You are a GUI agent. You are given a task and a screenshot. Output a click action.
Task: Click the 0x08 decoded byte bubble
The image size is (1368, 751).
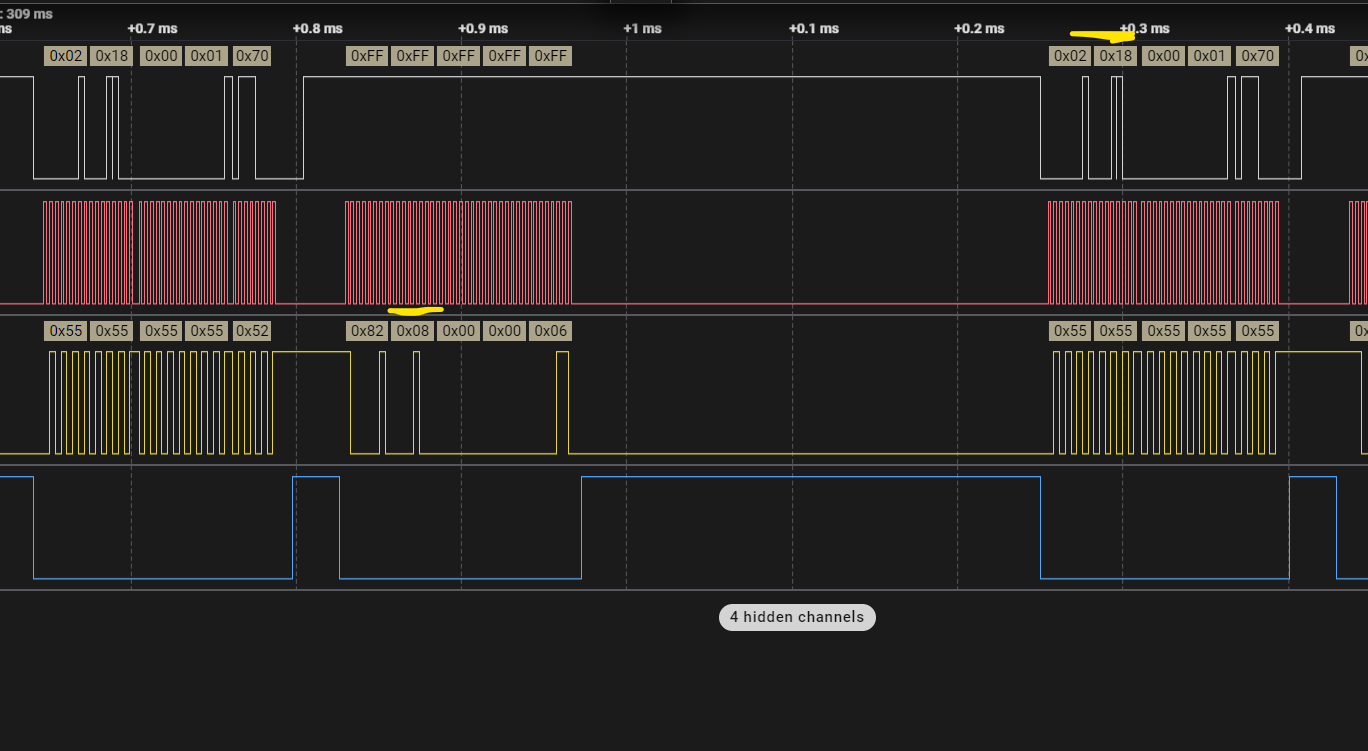click(x=413, y=331)
